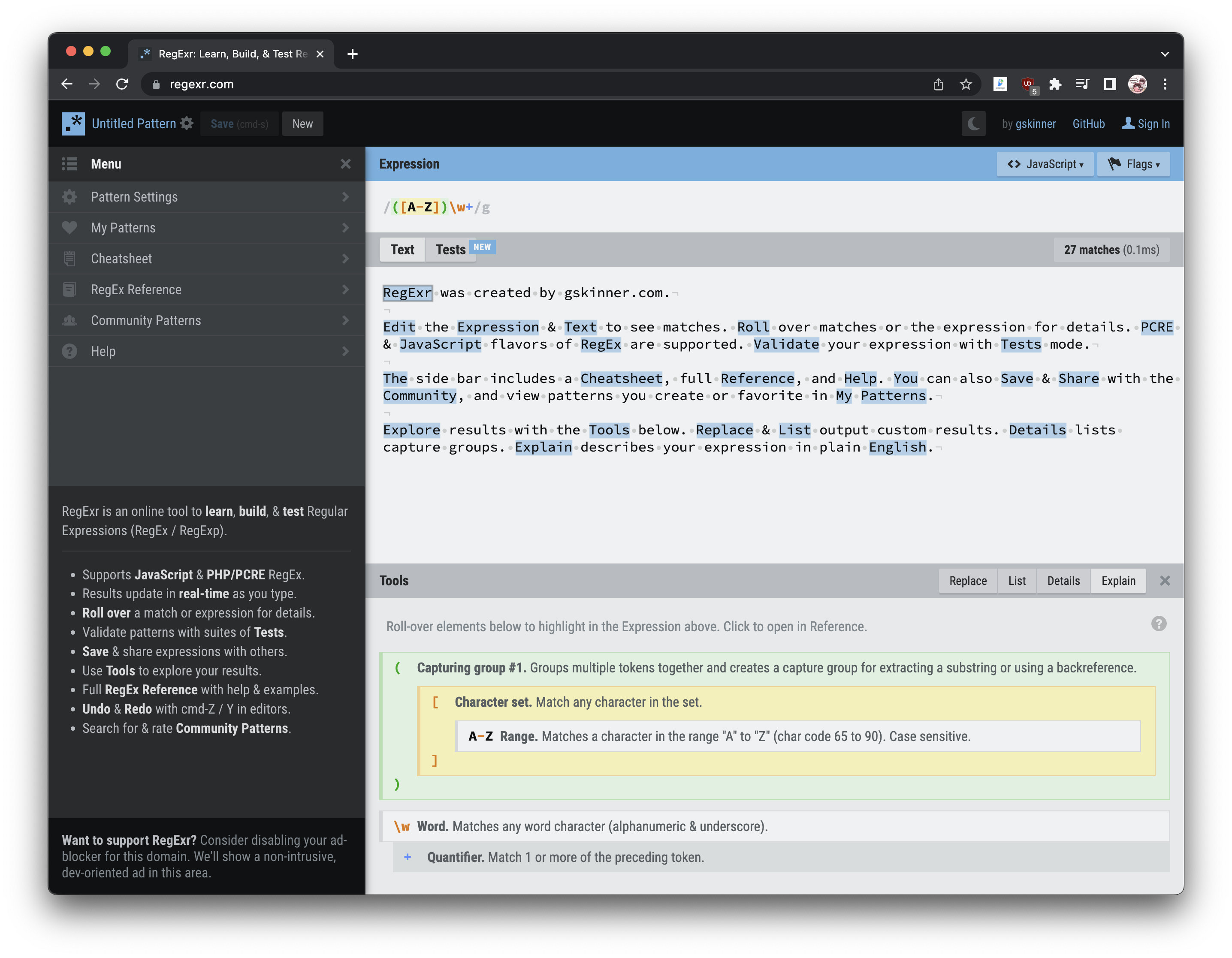The image size is (1232, 958).
Task: Close the Menu sidebar with the X
Action: click(346, 164)
